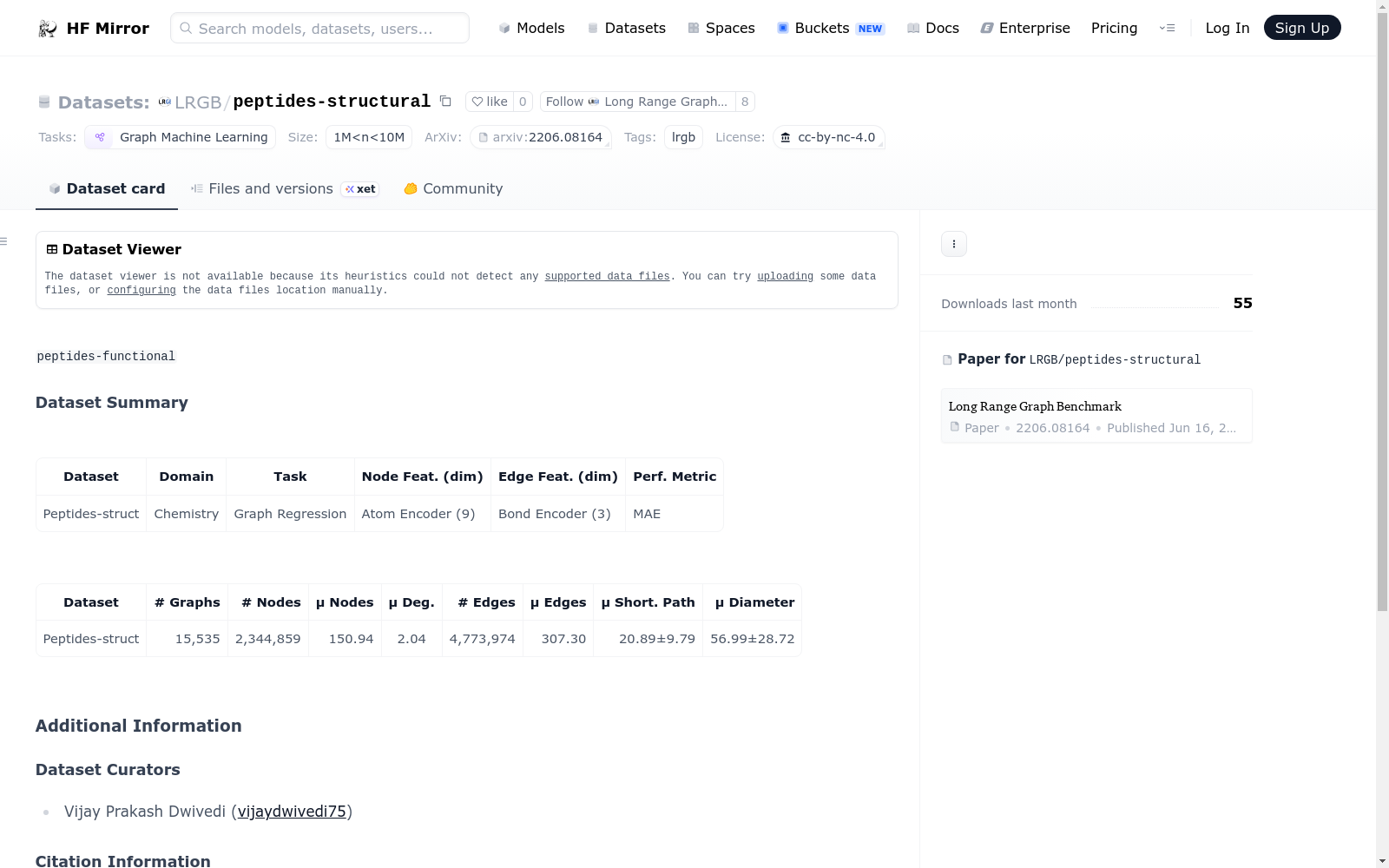The width and height of the screenshot is (1389, 868).
Task: Go to Models in navigation bar
Action: coord(531,29)
